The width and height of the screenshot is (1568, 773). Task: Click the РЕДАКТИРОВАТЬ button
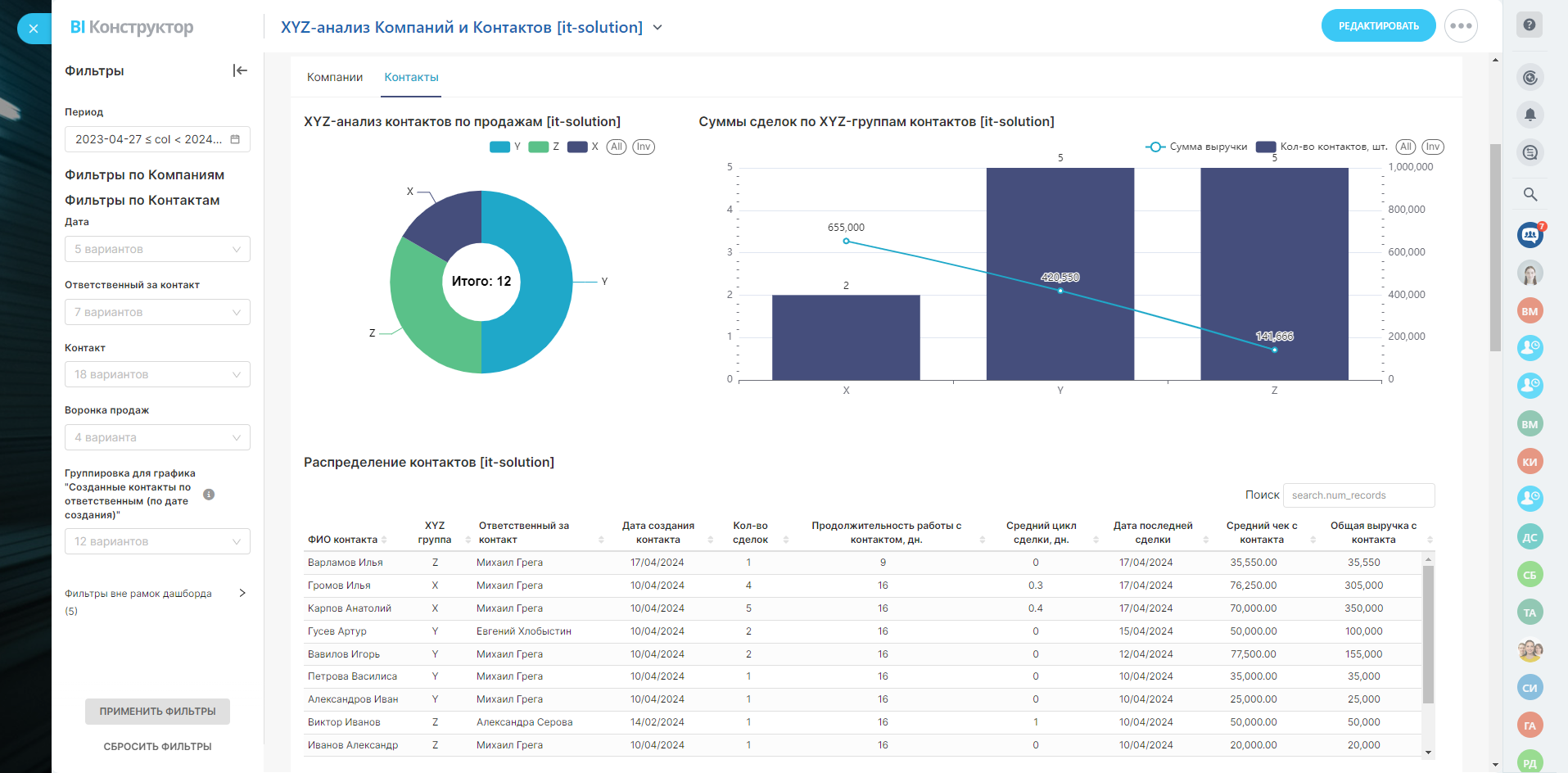click(x=1378, y=26)
